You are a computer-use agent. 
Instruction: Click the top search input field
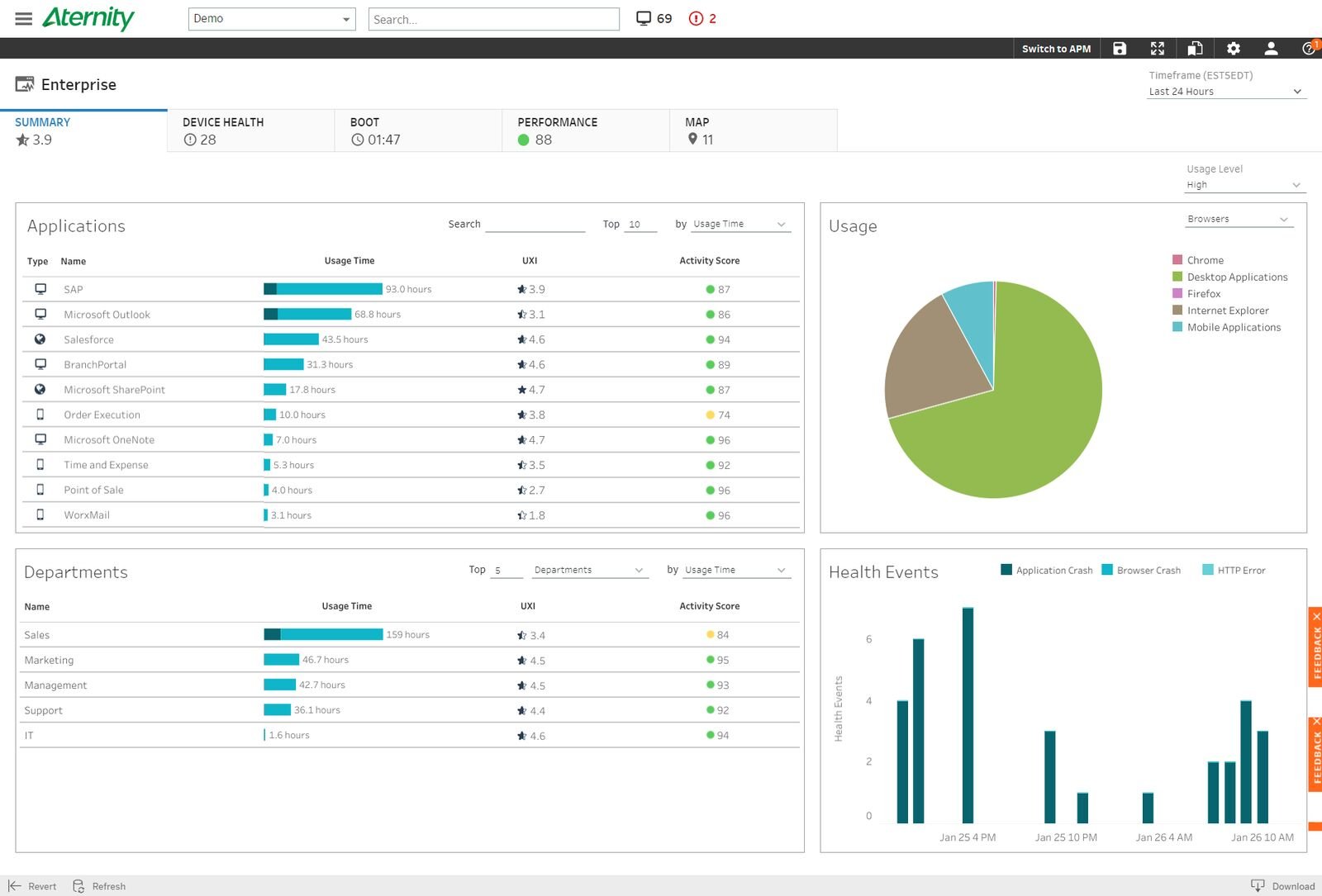tap(493, 19)
